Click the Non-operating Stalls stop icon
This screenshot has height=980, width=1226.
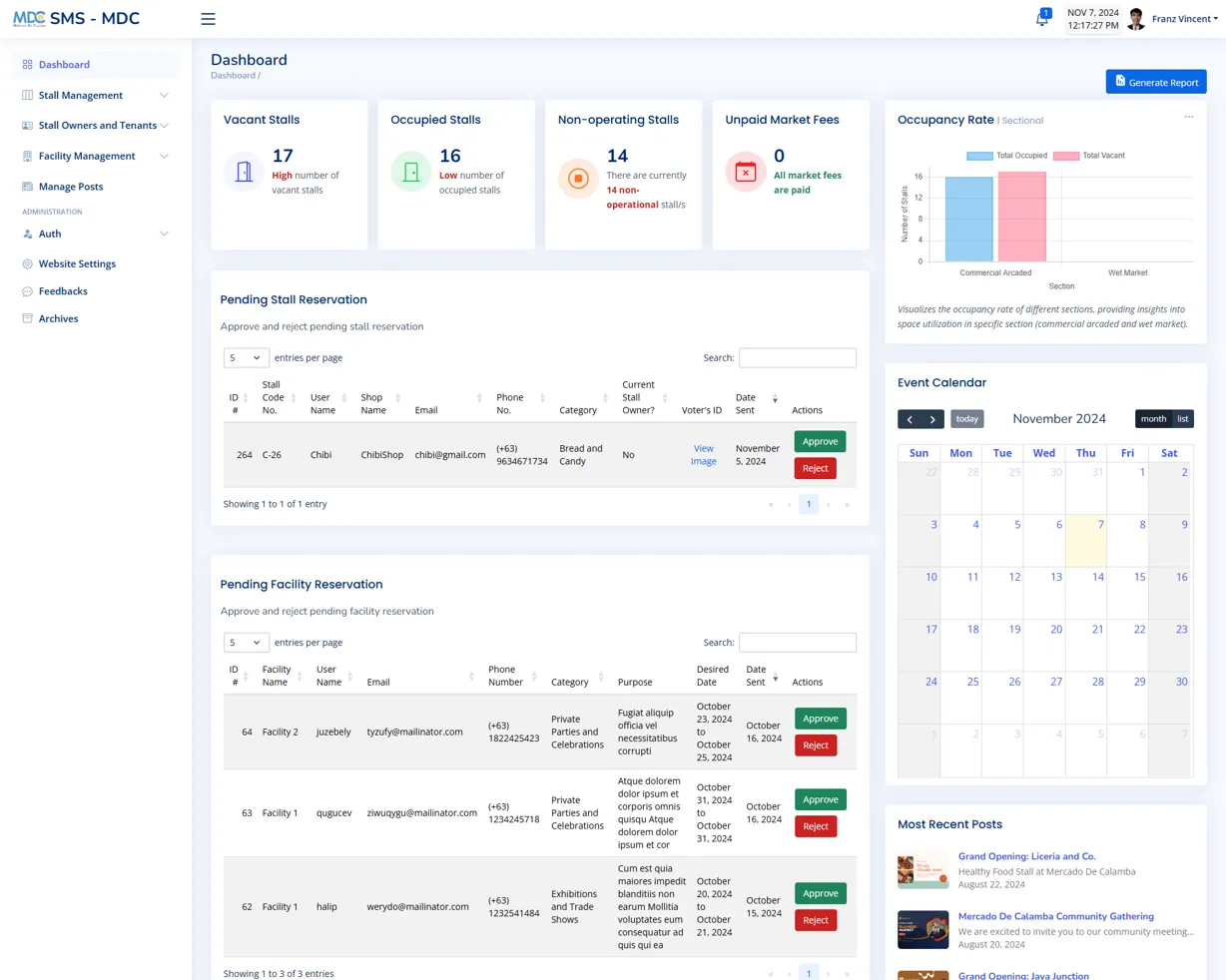[578, 179]
